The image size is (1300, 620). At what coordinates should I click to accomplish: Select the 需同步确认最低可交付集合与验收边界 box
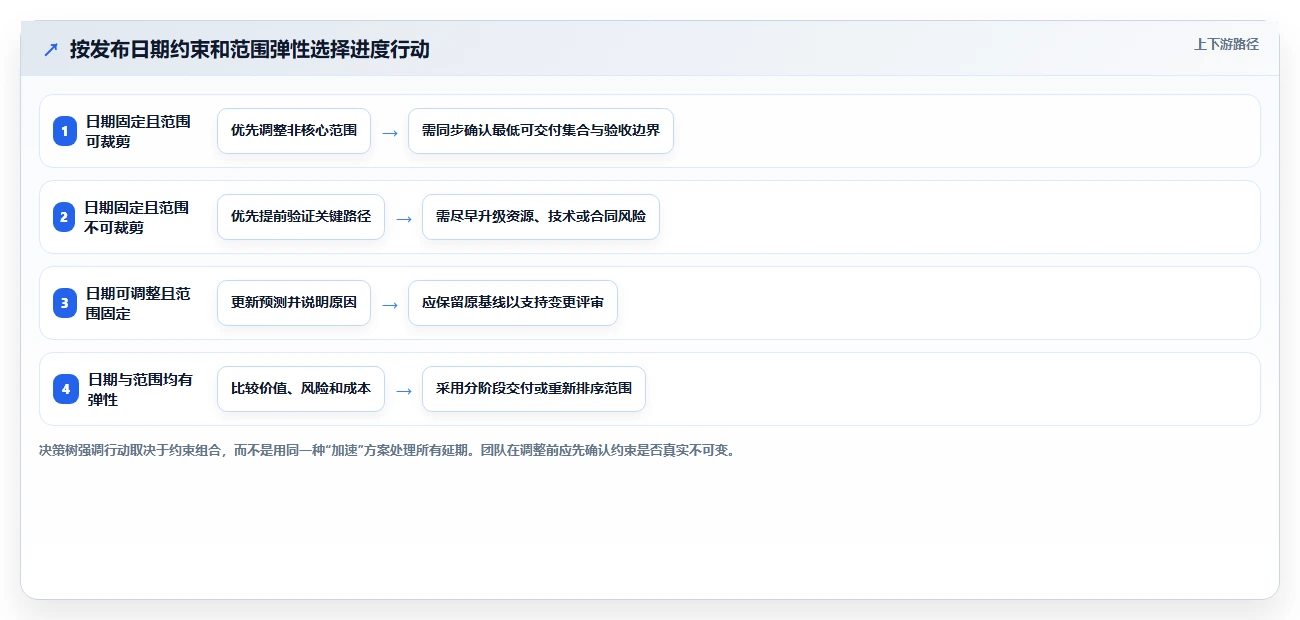541,131
